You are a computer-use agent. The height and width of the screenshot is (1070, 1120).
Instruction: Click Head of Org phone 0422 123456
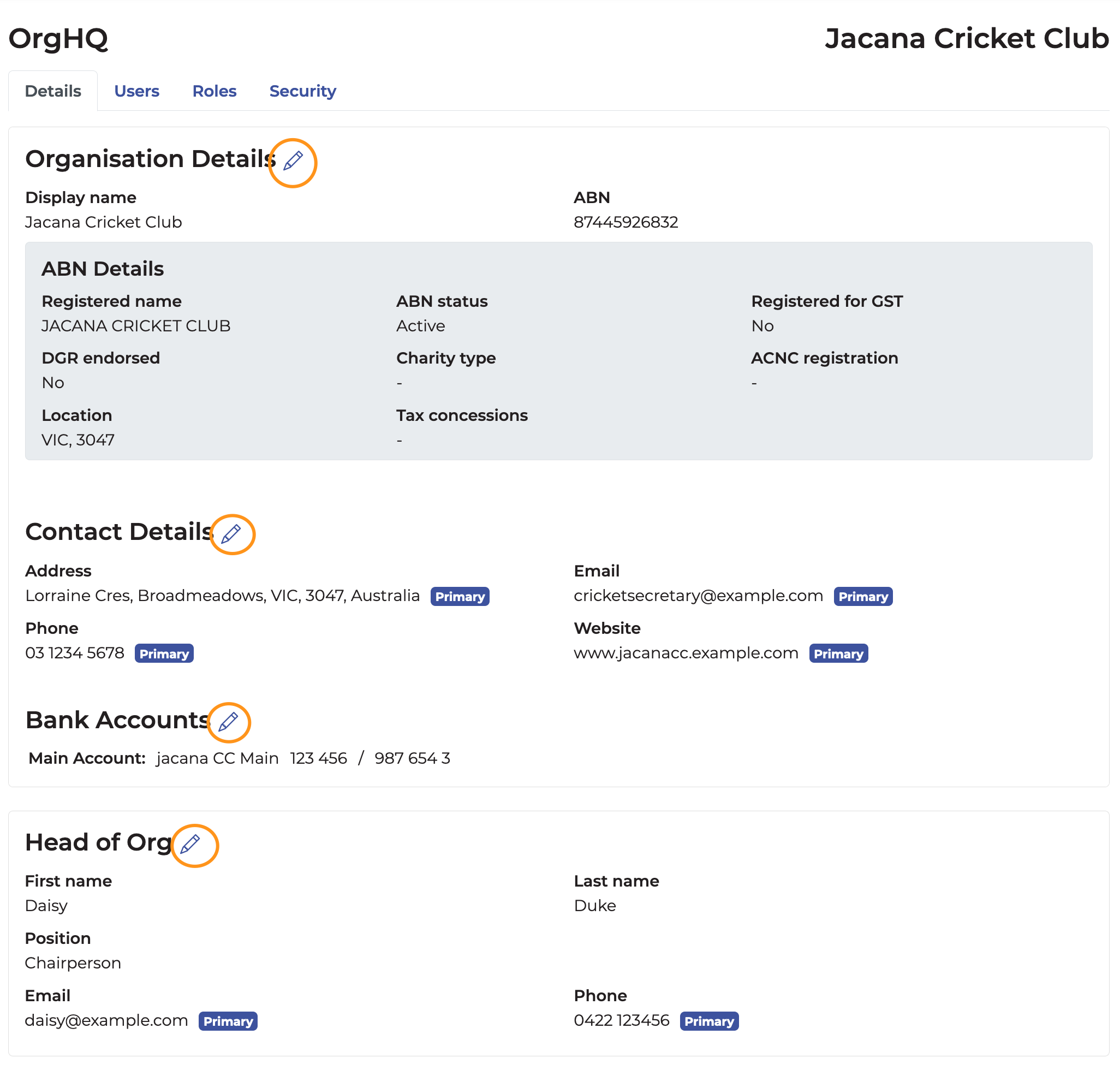click(621, 1021)
